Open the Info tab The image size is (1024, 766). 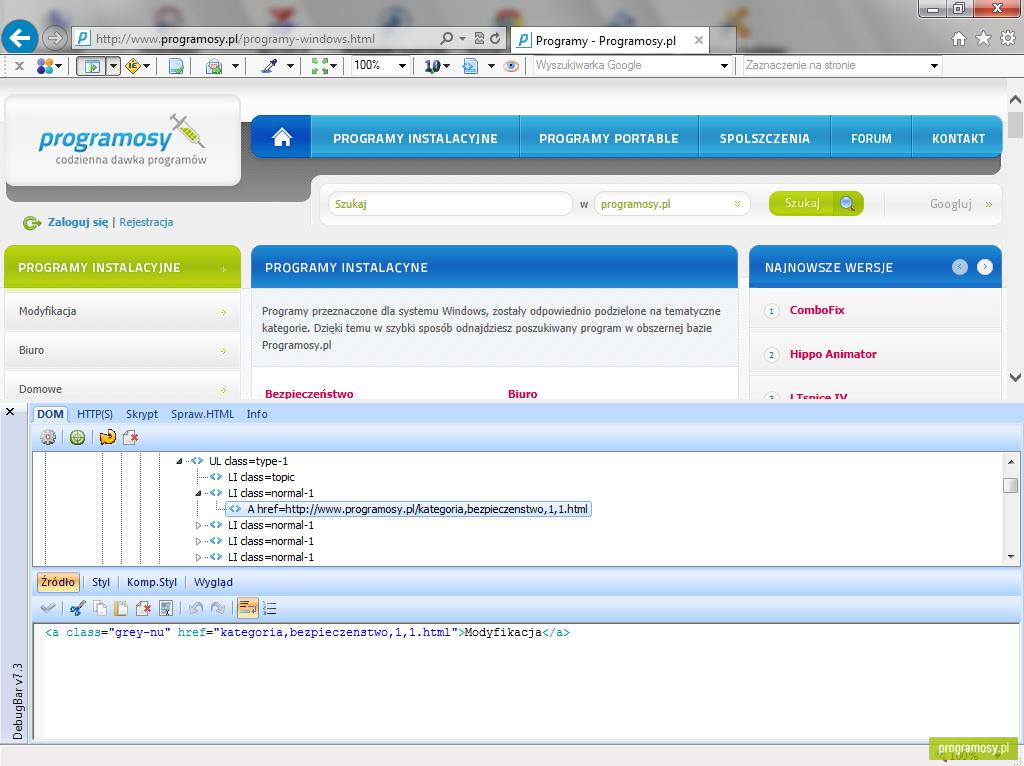(257, 414)
